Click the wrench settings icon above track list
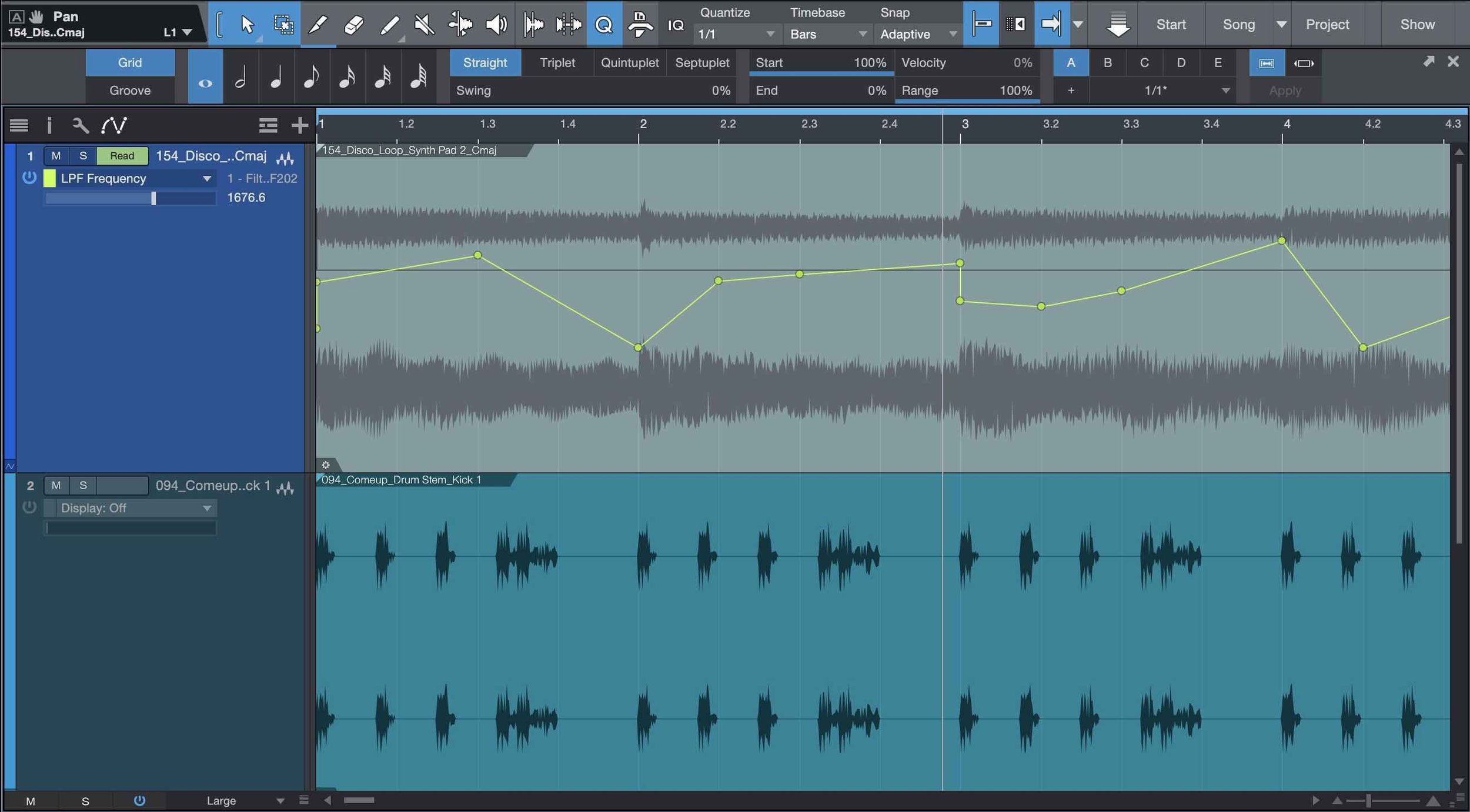 pos(81,125)
